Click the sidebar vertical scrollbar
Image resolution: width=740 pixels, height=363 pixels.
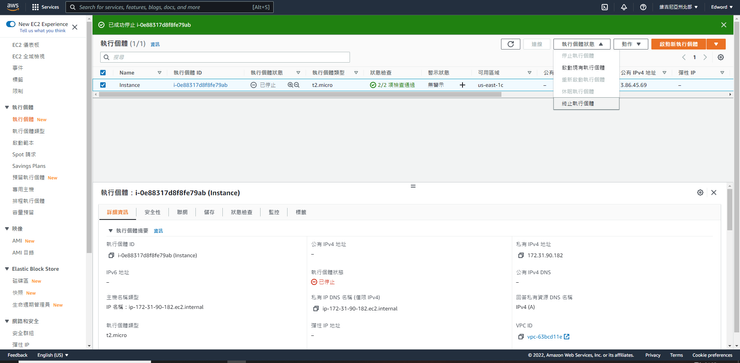click(x=89, y=137)
